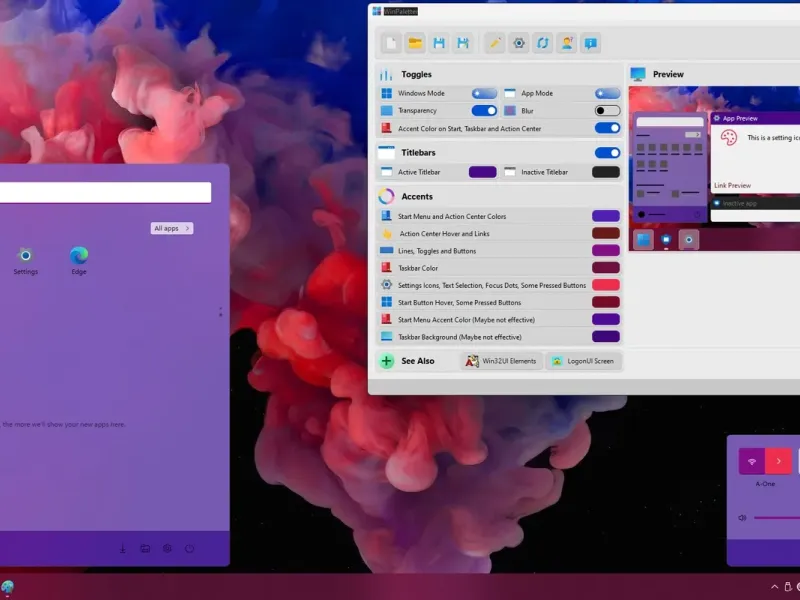Click the file explorer icon in Start footer
This screenshot has height=600, width=800.
(145, 548)
